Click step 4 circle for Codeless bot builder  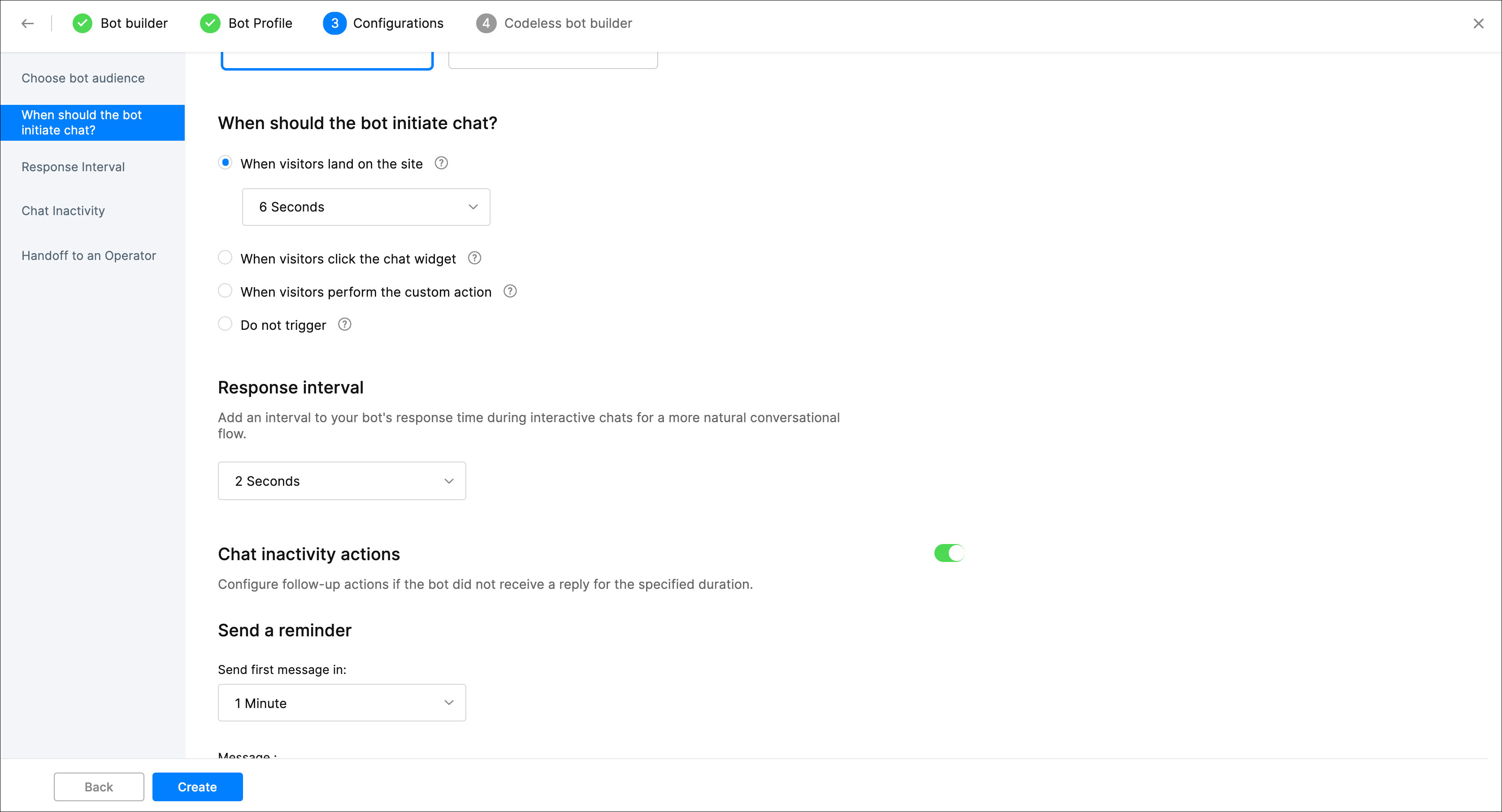point(486,23)
